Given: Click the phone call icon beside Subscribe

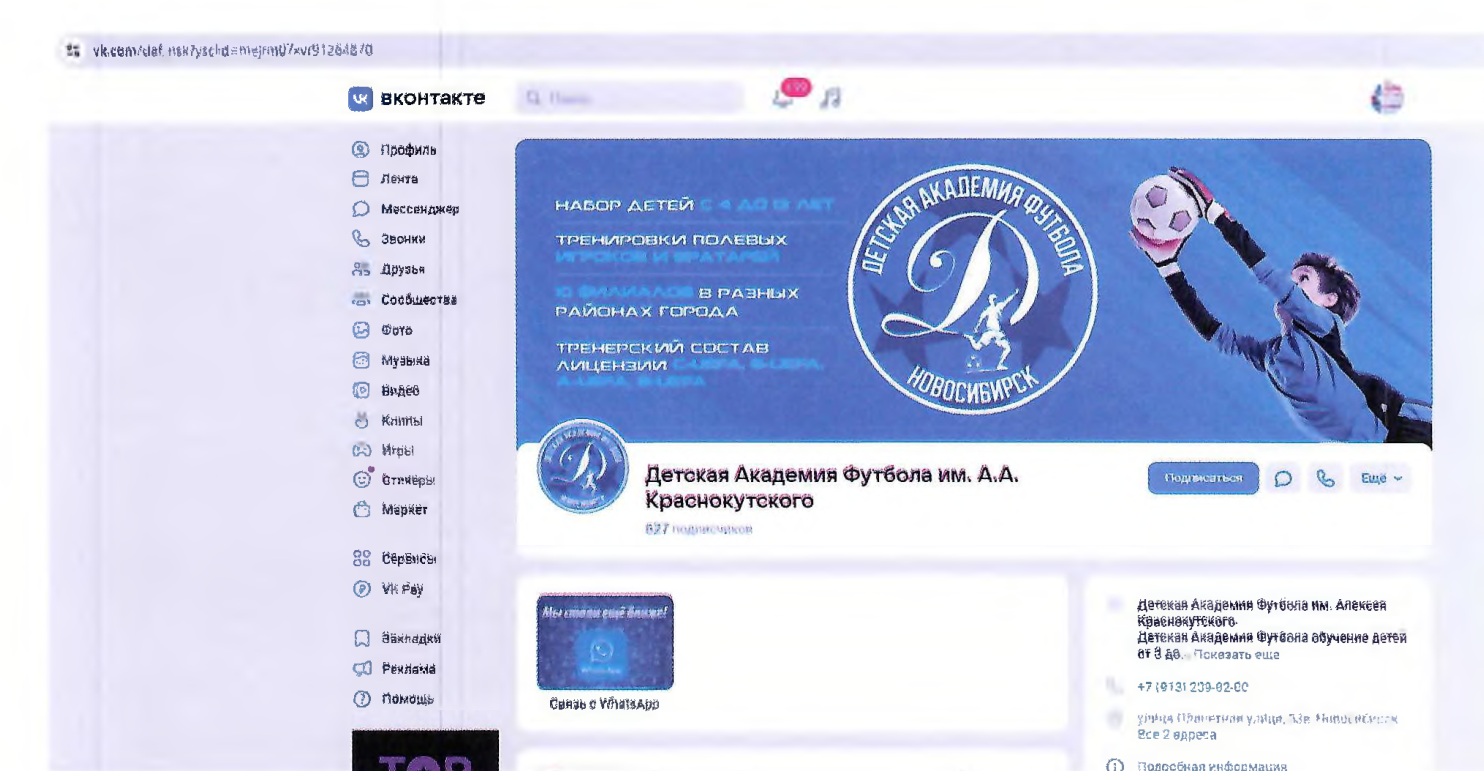Looking at the screenshot, I should (x=1325, y=478).
